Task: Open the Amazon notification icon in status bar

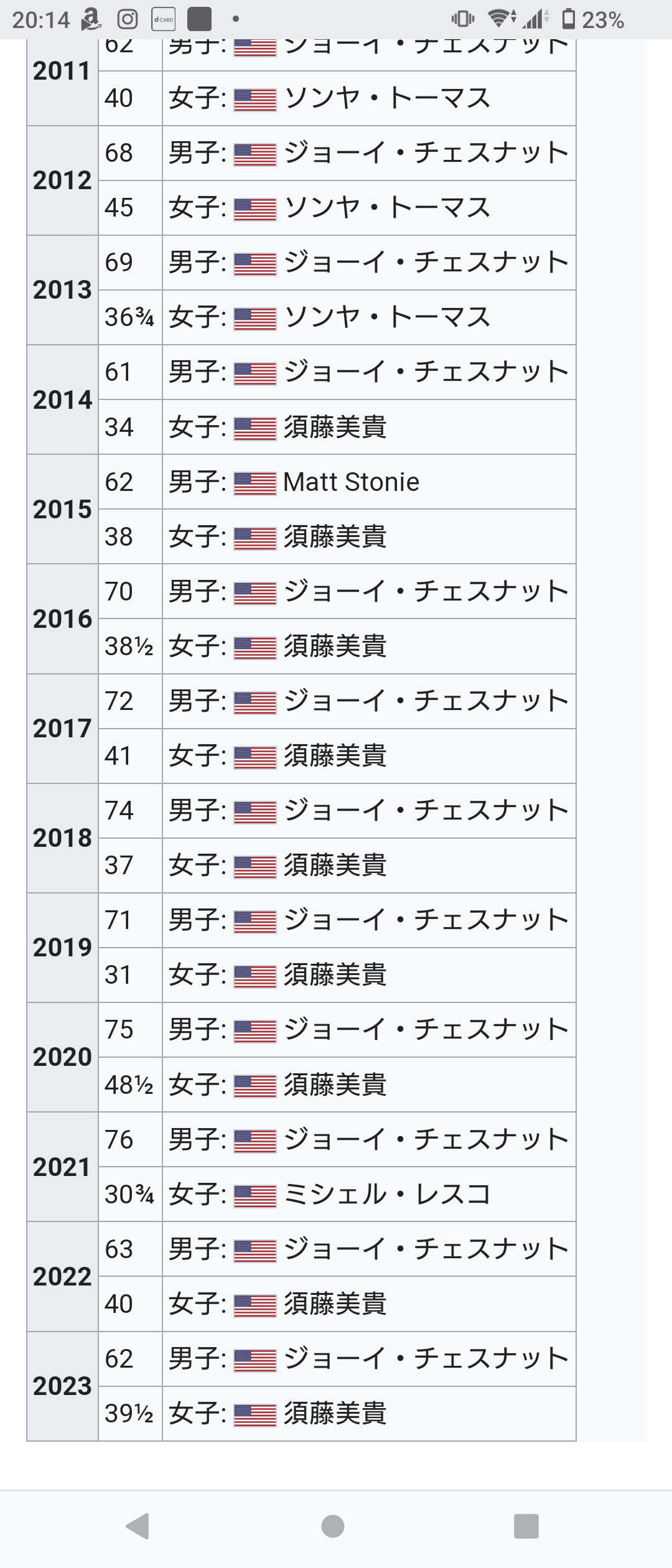Action: [91, 20]
